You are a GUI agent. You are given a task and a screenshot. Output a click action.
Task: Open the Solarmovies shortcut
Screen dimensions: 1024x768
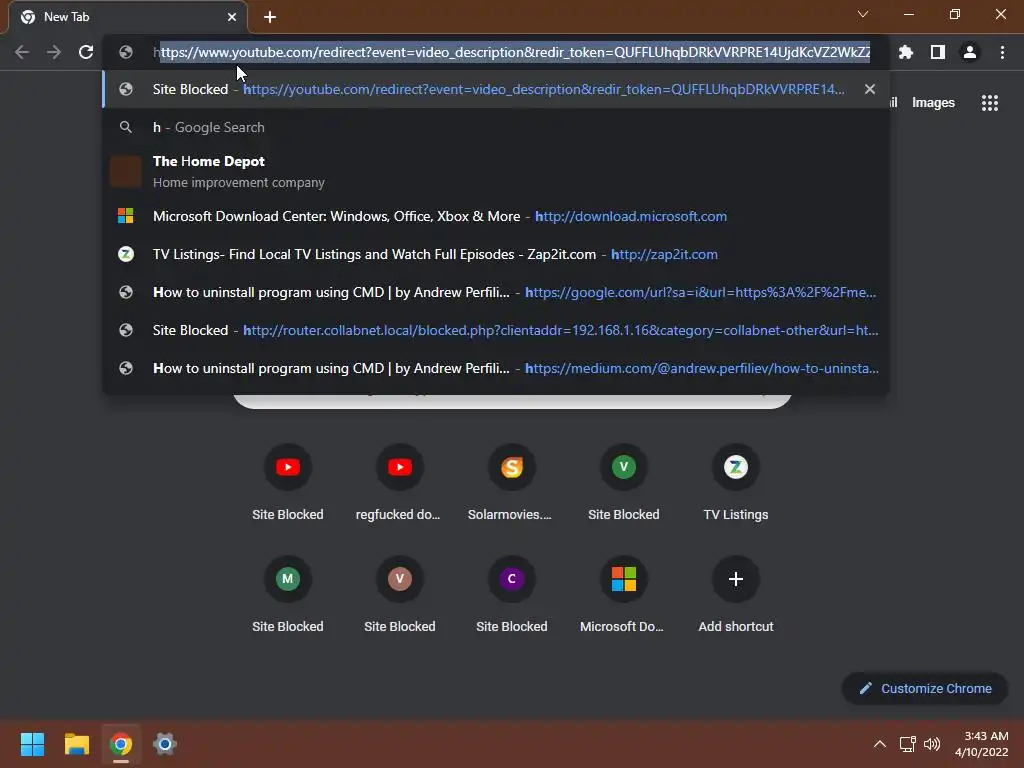511,483
